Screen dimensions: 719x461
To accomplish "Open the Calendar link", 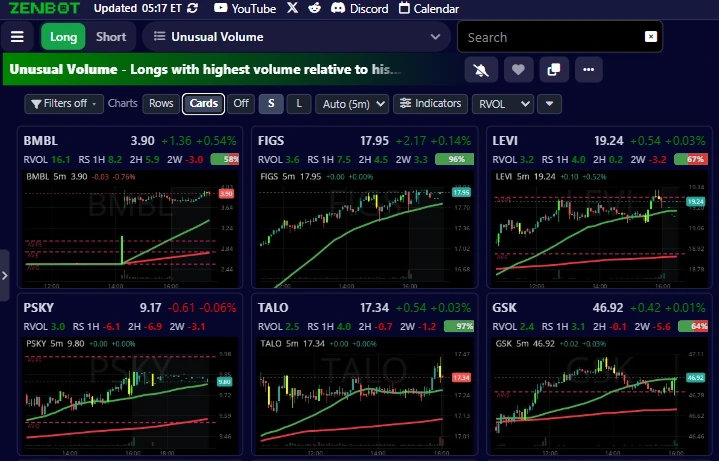I will click(x=428, y=8).
